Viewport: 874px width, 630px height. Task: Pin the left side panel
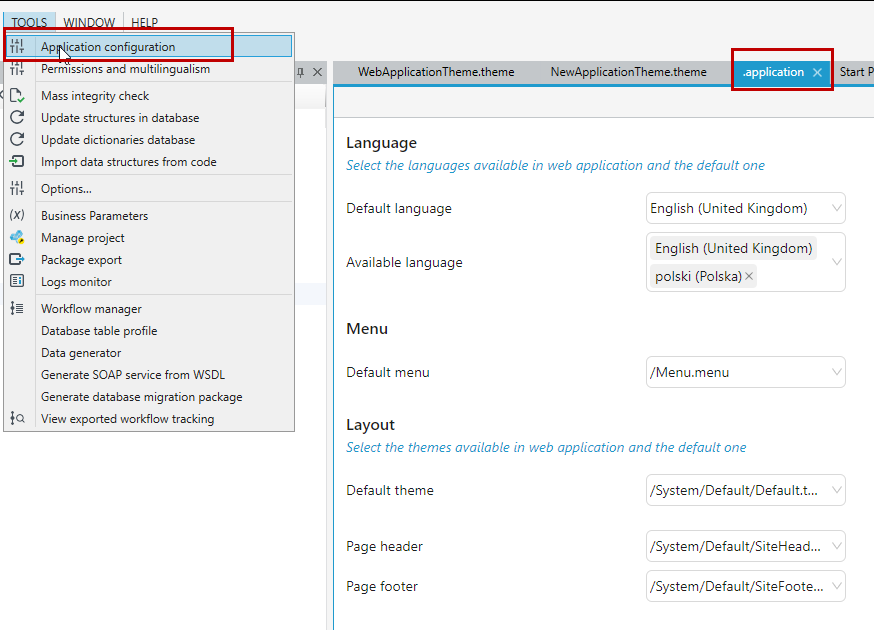[300, 72]
